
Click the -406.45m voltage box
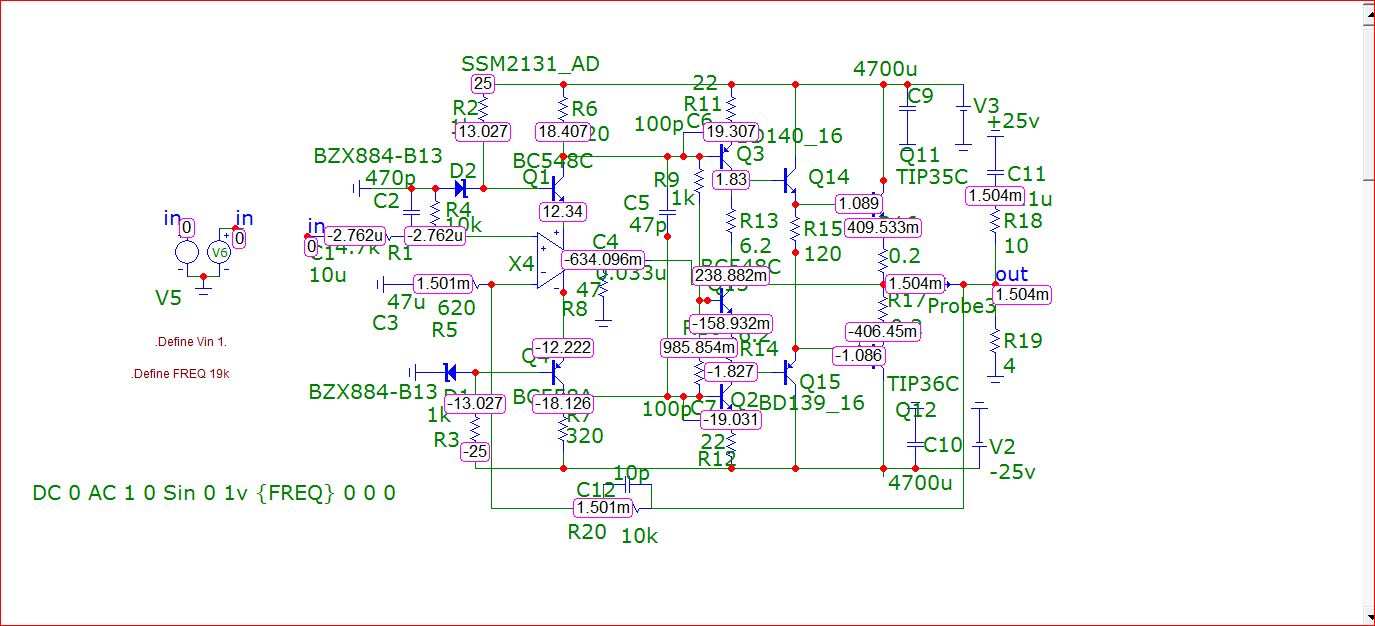[x=883, y=331]
